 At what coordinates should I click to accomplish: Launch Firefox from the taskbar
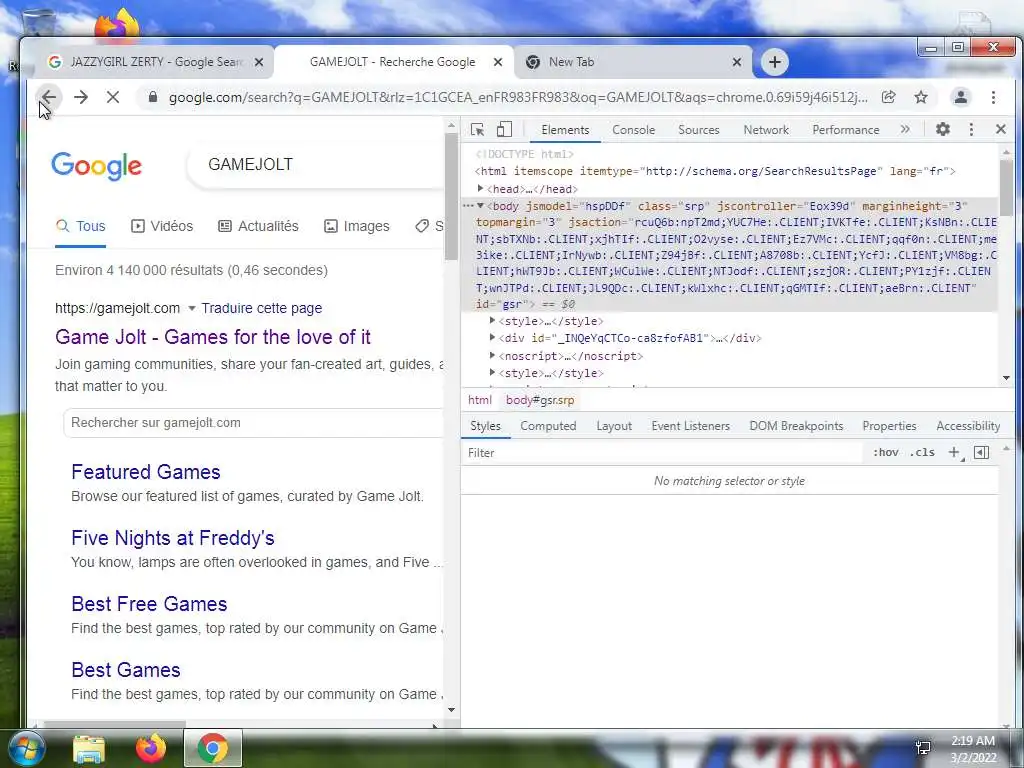click(x=151, y=748)
